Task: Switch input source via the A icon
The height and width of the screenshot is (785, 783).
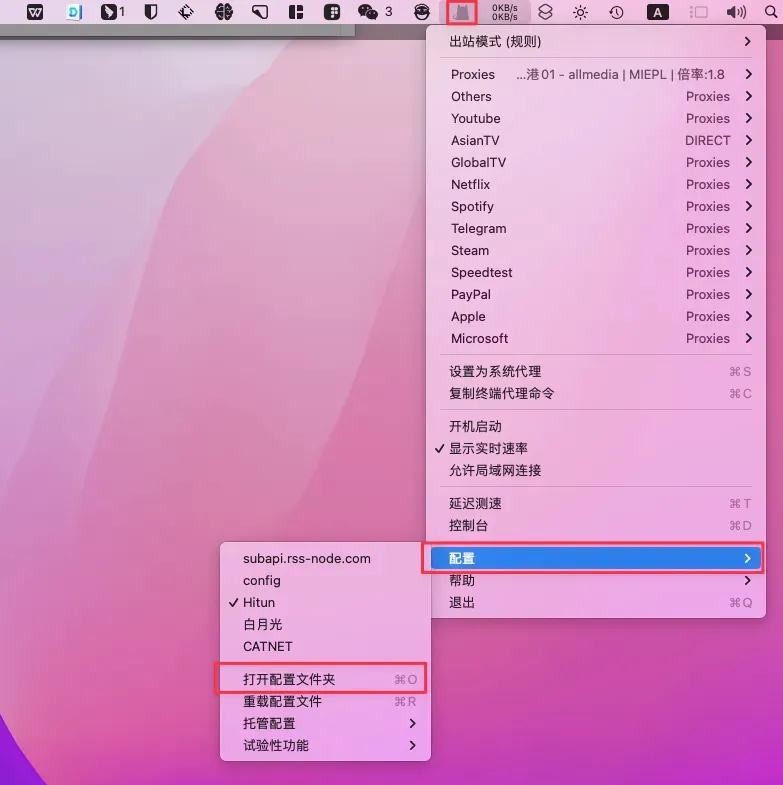Action: 657,12
